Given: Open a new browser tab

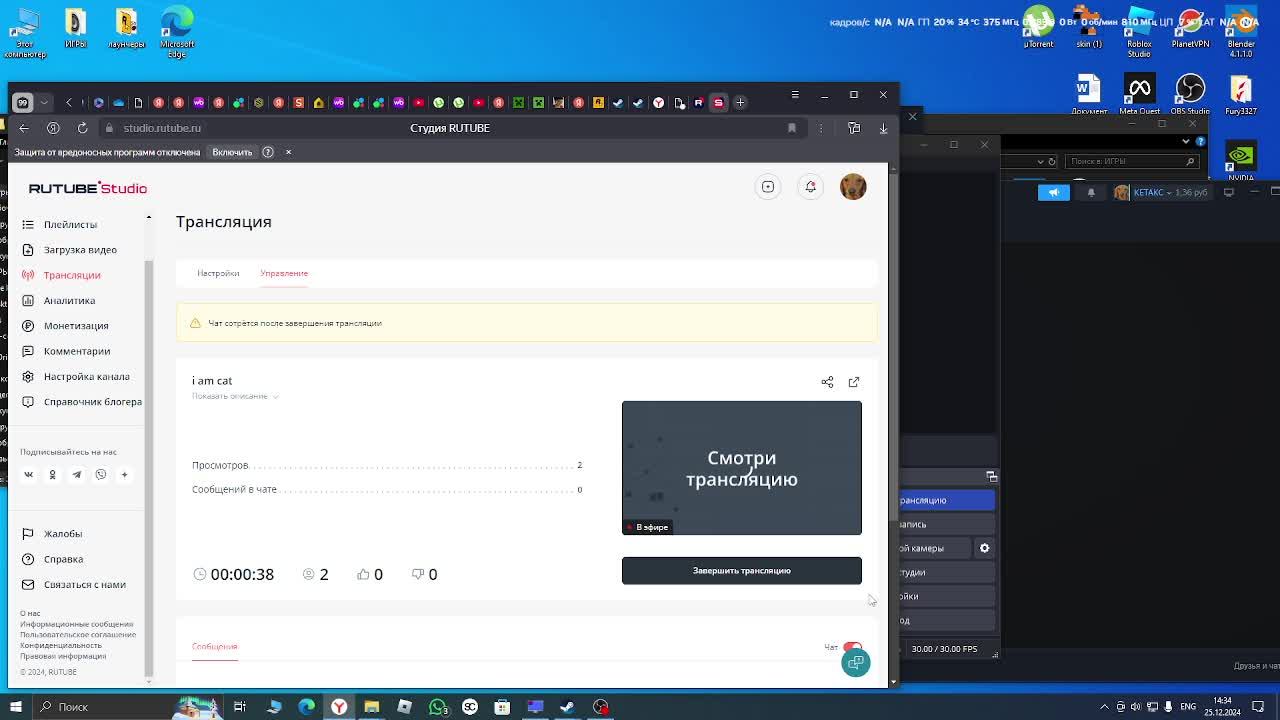Looking at the screenshot, I should (x=740, y=102).
